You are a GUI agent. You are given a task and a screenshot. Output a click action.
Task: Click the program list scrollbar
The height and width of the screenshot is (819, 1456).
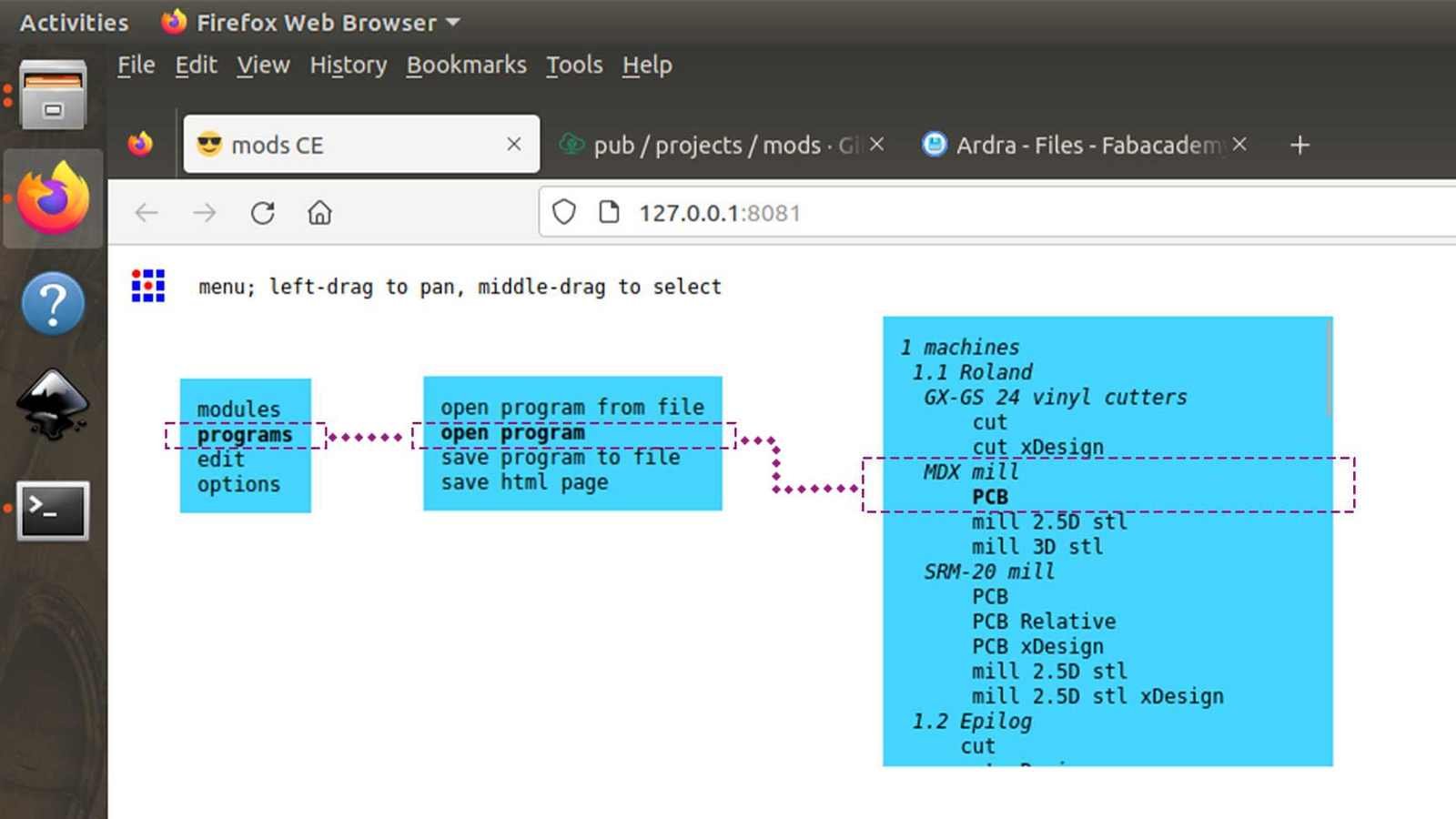[x=1330, y=369]
